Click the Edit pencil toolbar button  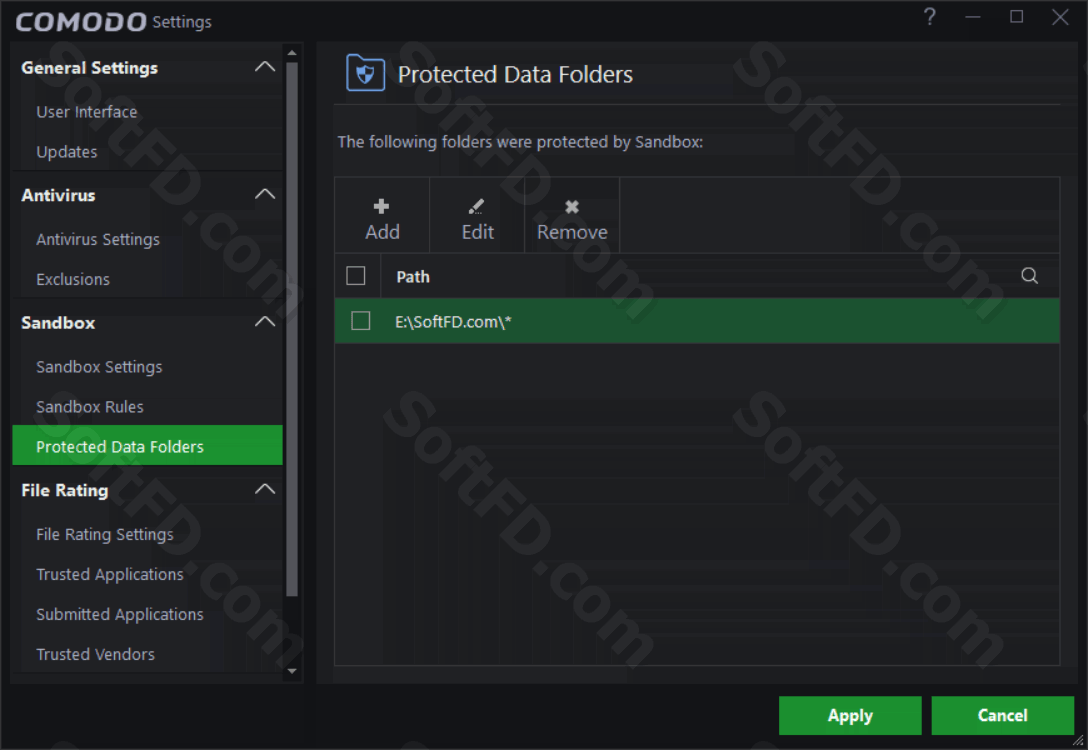[477, 216]
